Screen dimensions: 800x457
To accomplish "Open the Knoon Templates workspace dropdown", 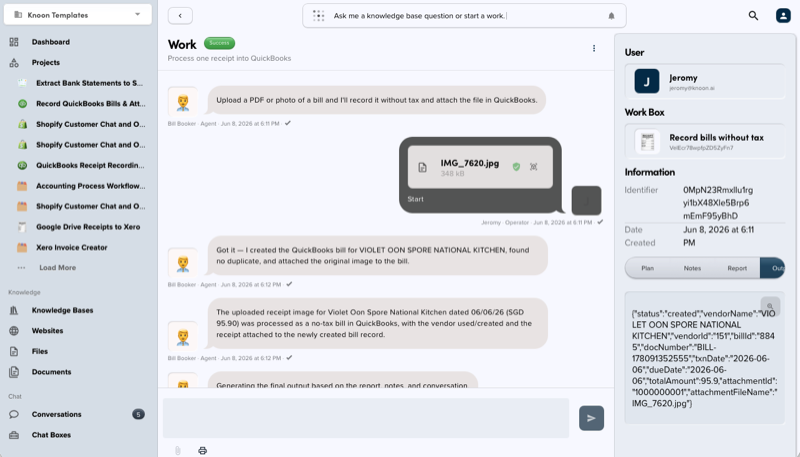I will click(78, 15).
